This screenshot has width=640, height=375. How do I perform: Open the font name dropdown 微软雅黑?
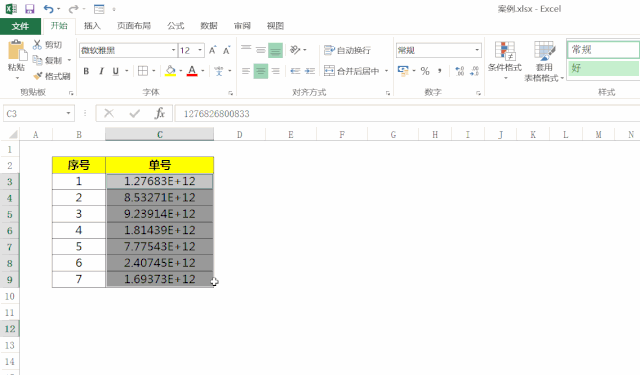click(x=173, y=50)
